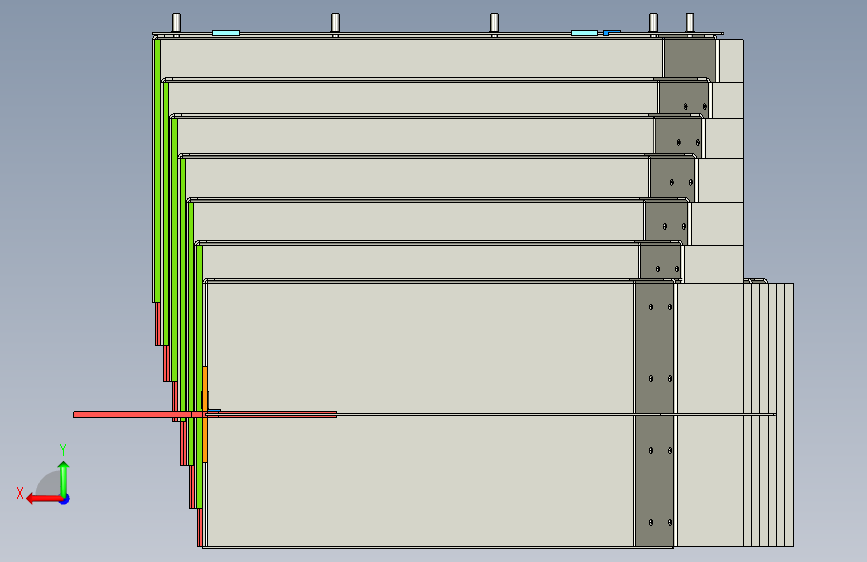Select the leftmost pin on top of the model
Viewport: 867px width, 562px height.
tap(176, 23)
